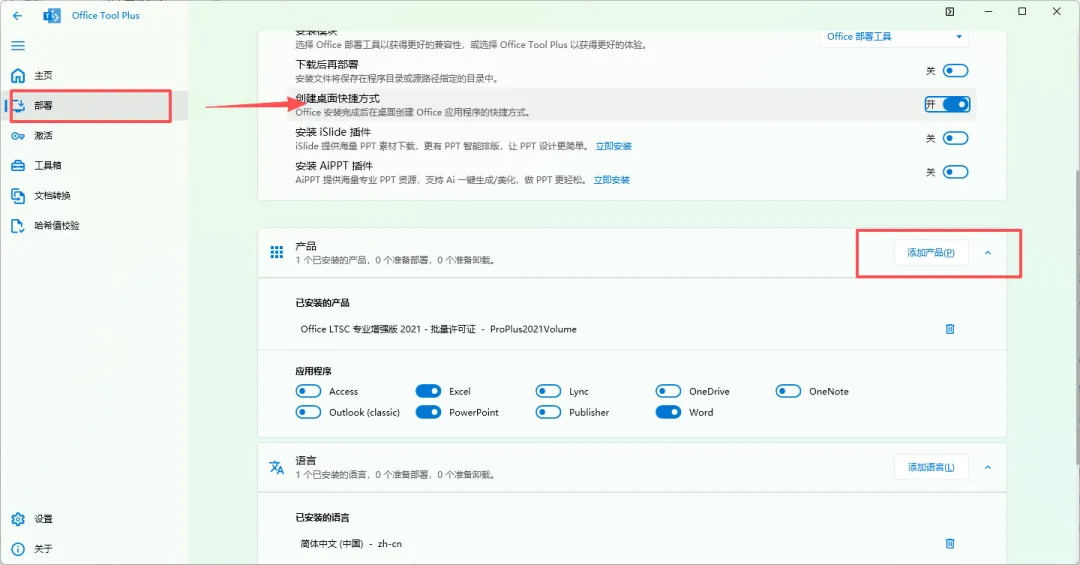Open 文档转换 in sidebar

coord(94,196)
